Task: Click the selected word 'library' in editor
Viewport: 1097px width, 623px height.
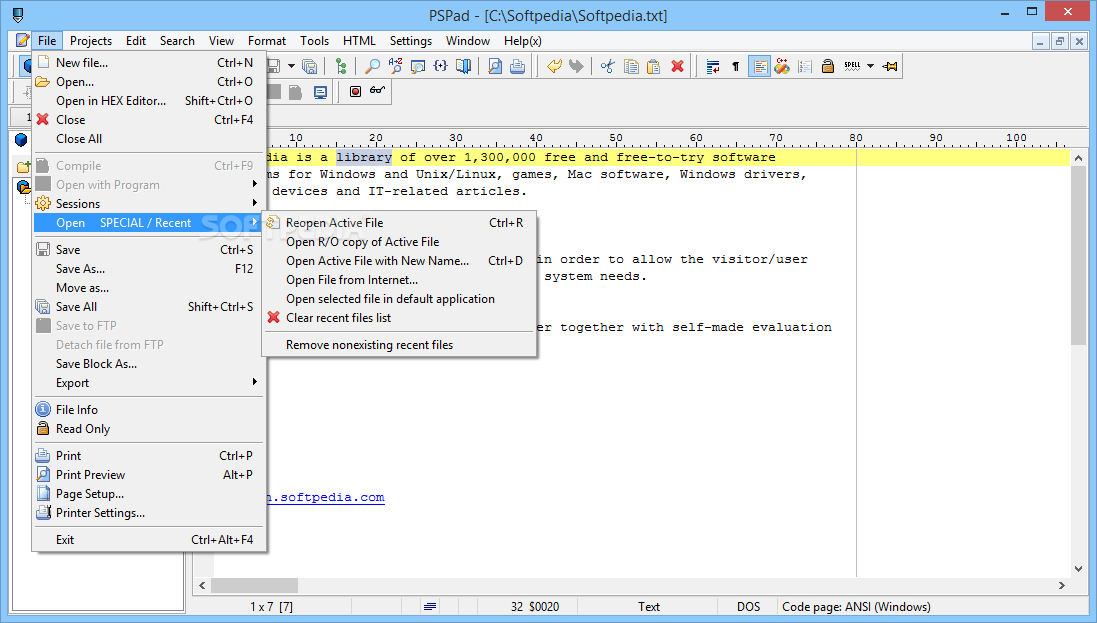Action: click(364, 158)
